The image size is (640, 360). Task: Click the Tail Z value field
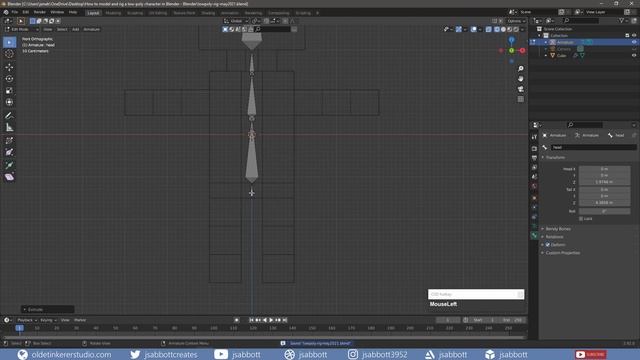coord(604,202)
